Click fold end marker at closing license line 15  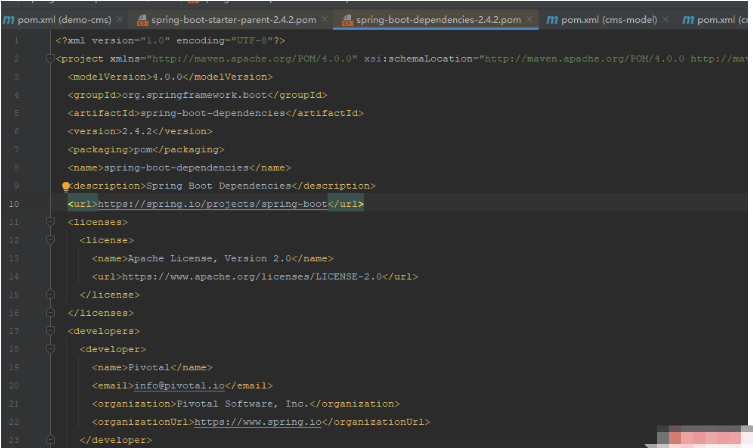(x=50, y=294)
